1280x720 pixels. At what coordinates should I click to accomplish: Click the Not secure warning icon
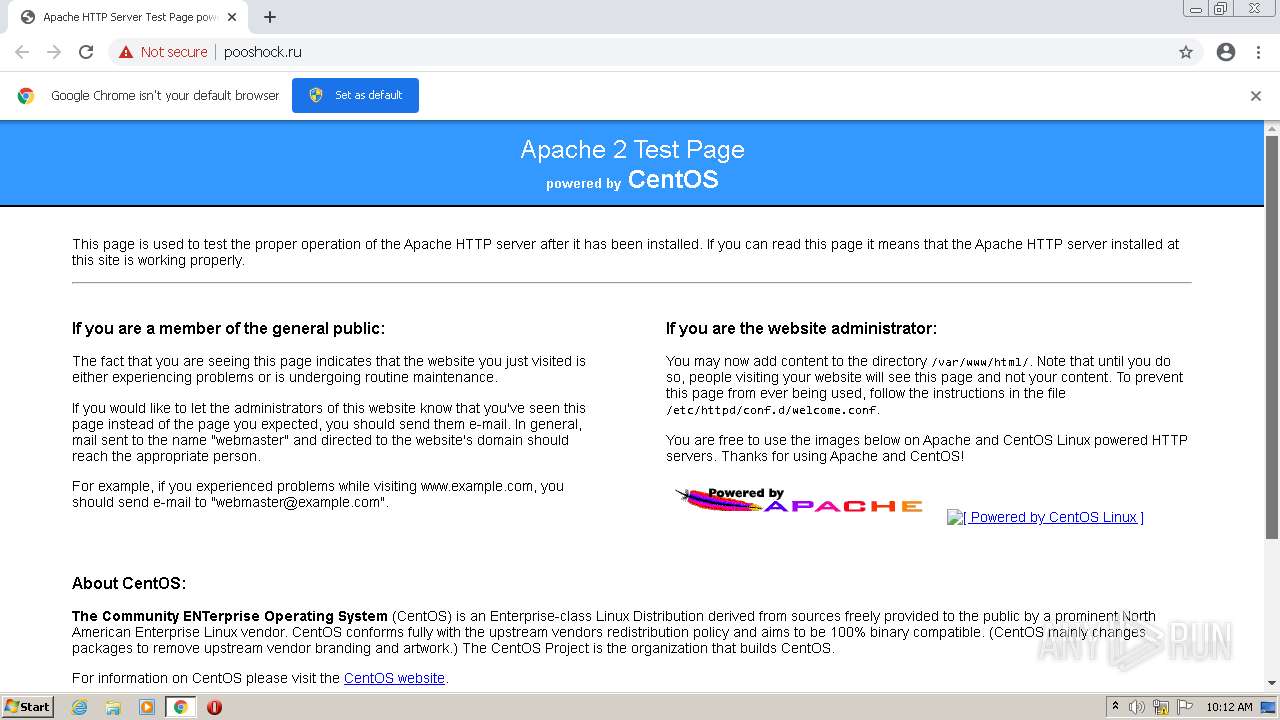(x=126, y=52)
